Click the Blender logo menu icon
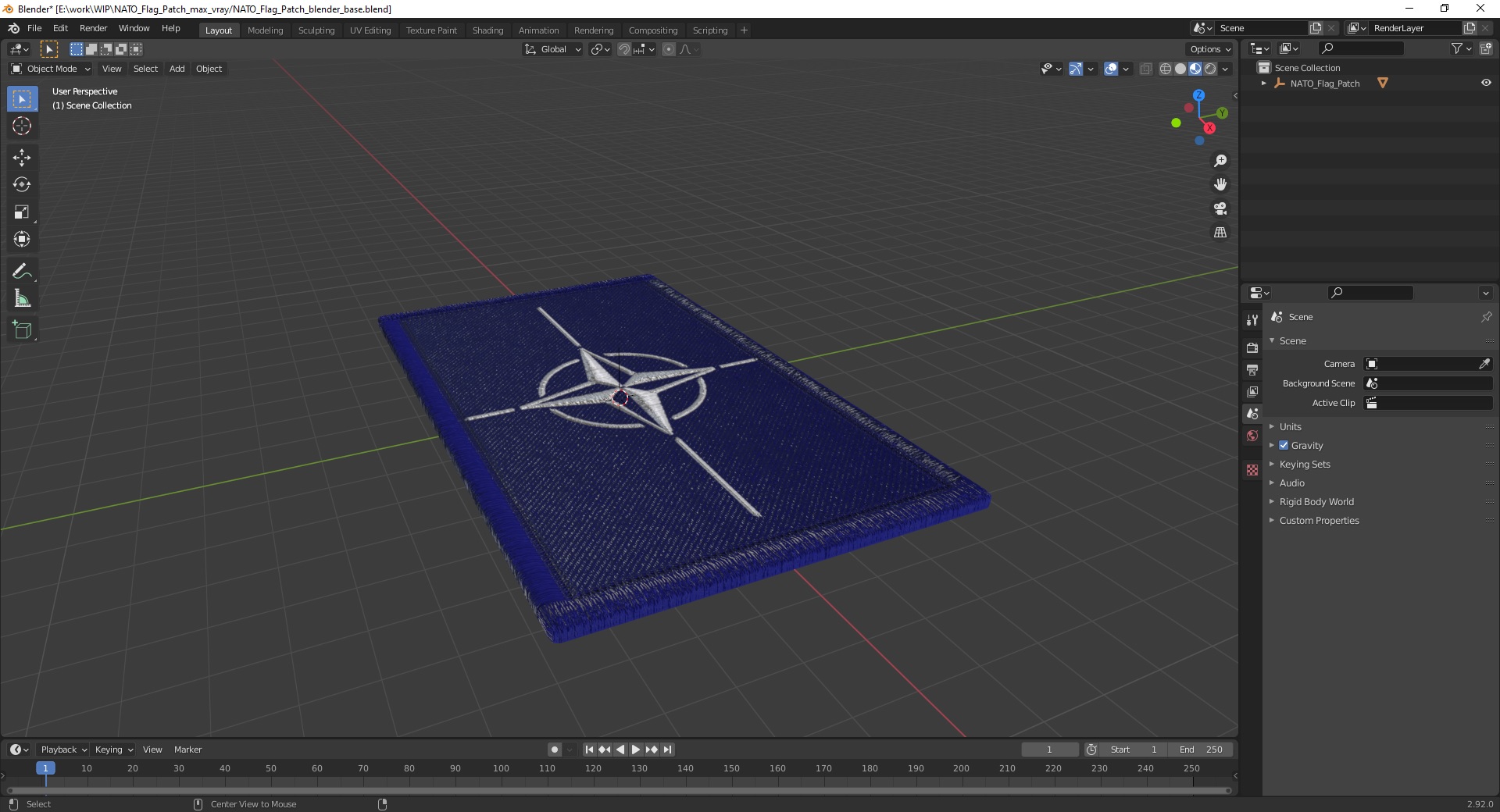Screen dimensions: 1500x812 [13, 28]
